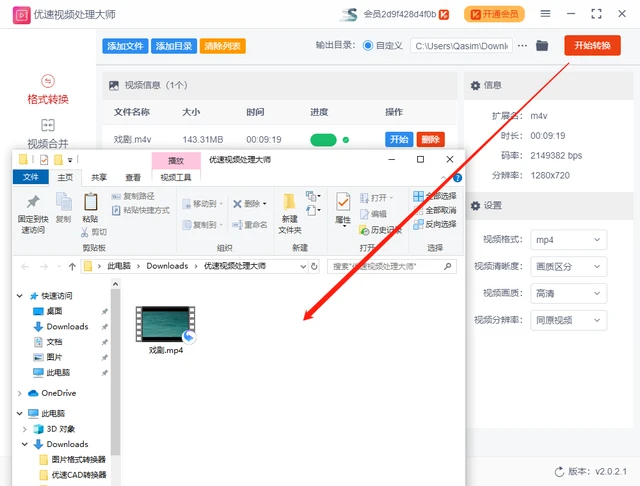Expand the 3D 对象 tree item

(25, 428)
